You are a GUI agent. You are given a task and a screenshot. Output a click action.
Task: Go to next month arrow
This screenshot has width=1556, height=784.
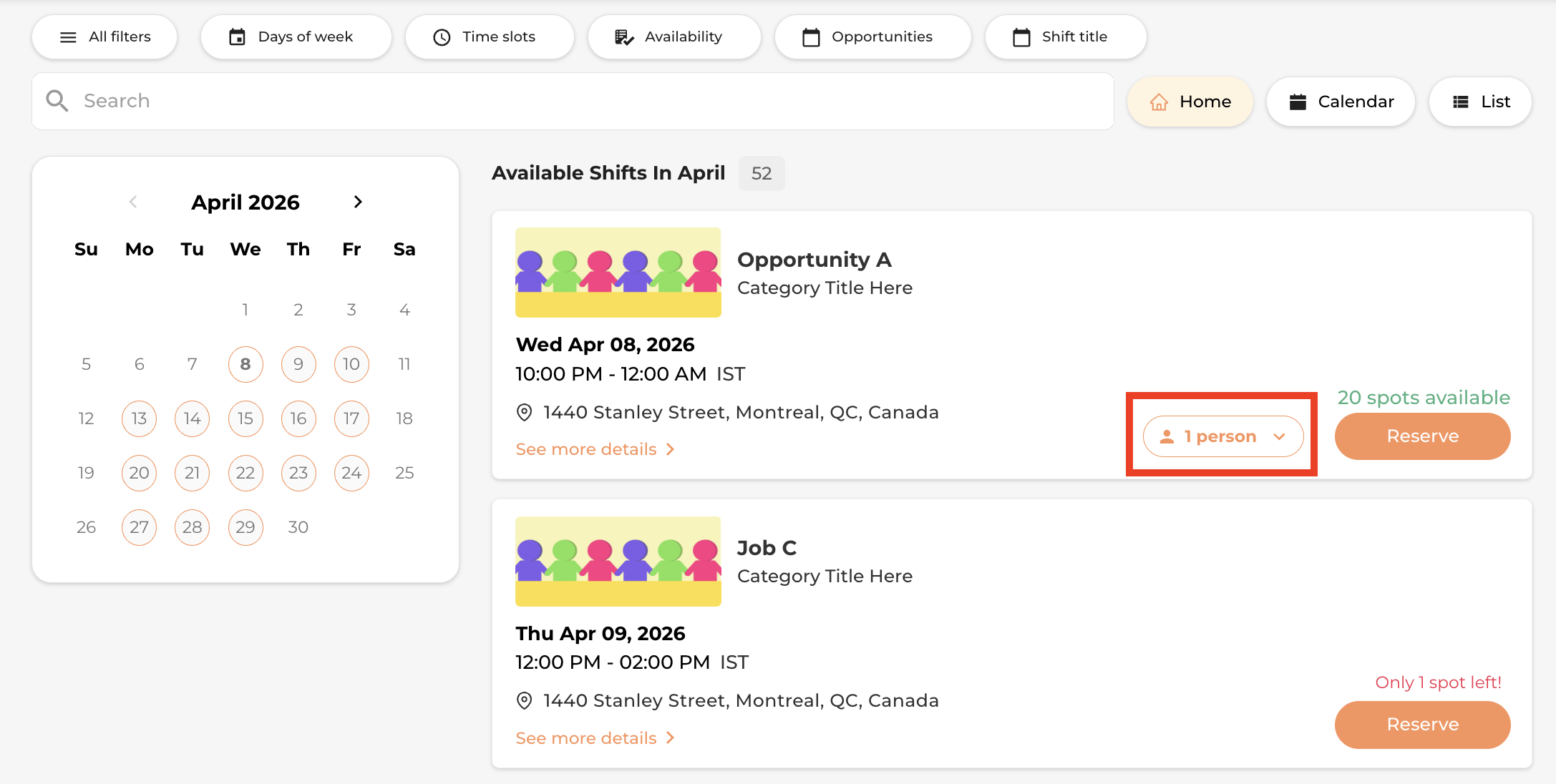point(358,202)
